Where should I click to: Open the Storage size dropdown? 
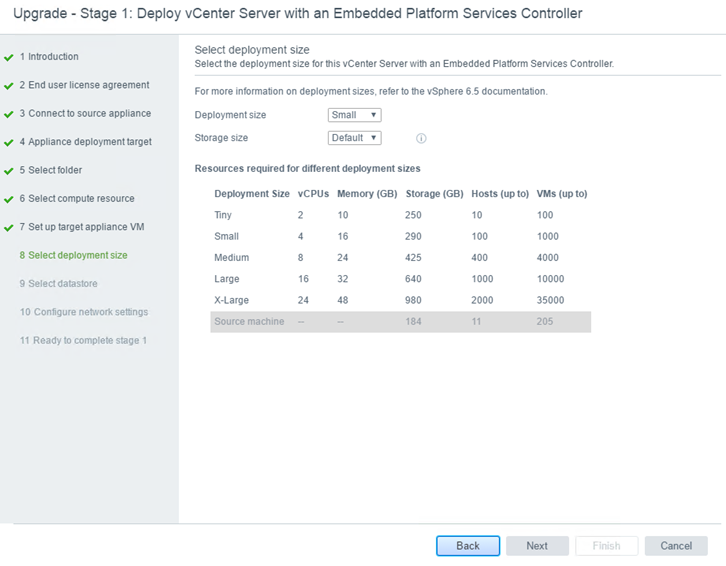[354, 138]
